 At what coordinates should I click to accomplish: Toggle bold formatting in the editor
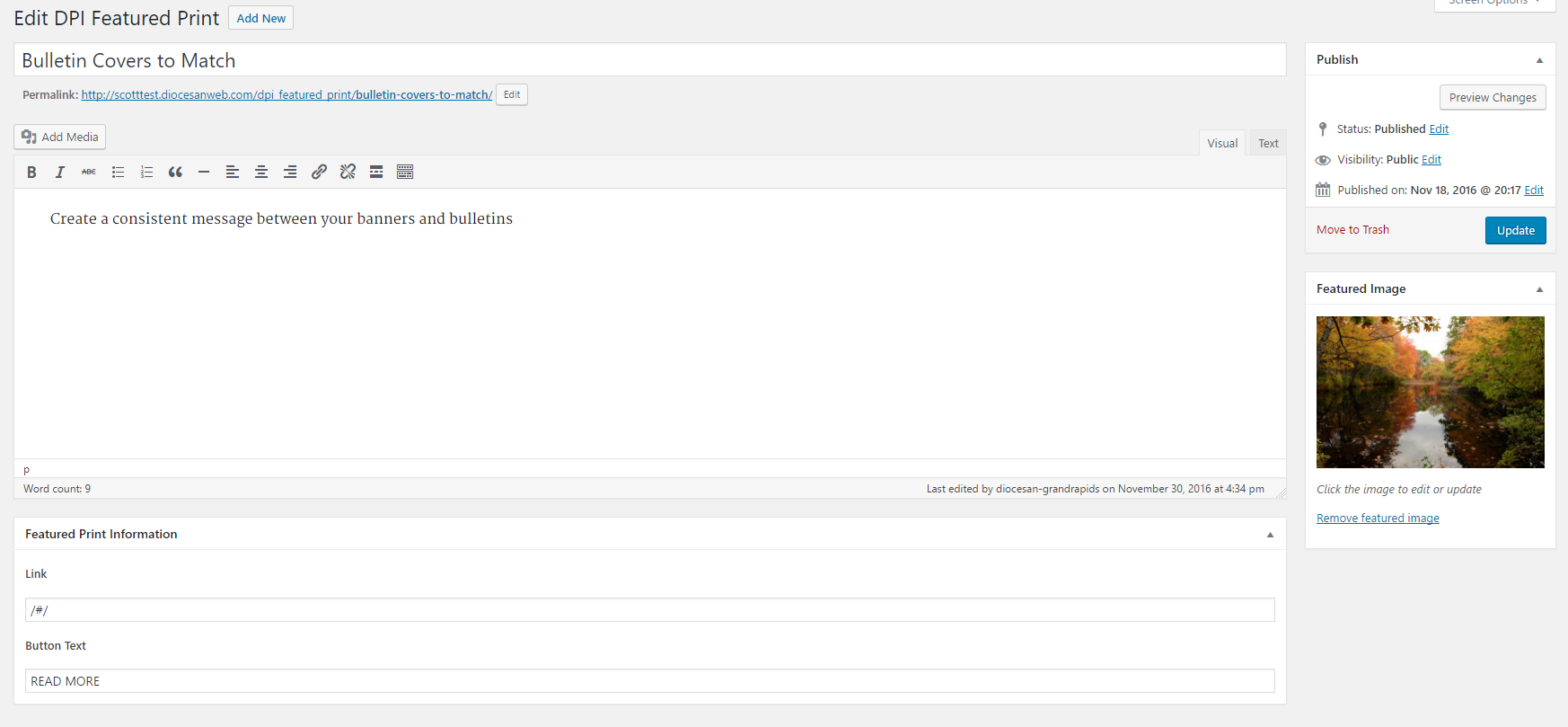tap(31, 173)
